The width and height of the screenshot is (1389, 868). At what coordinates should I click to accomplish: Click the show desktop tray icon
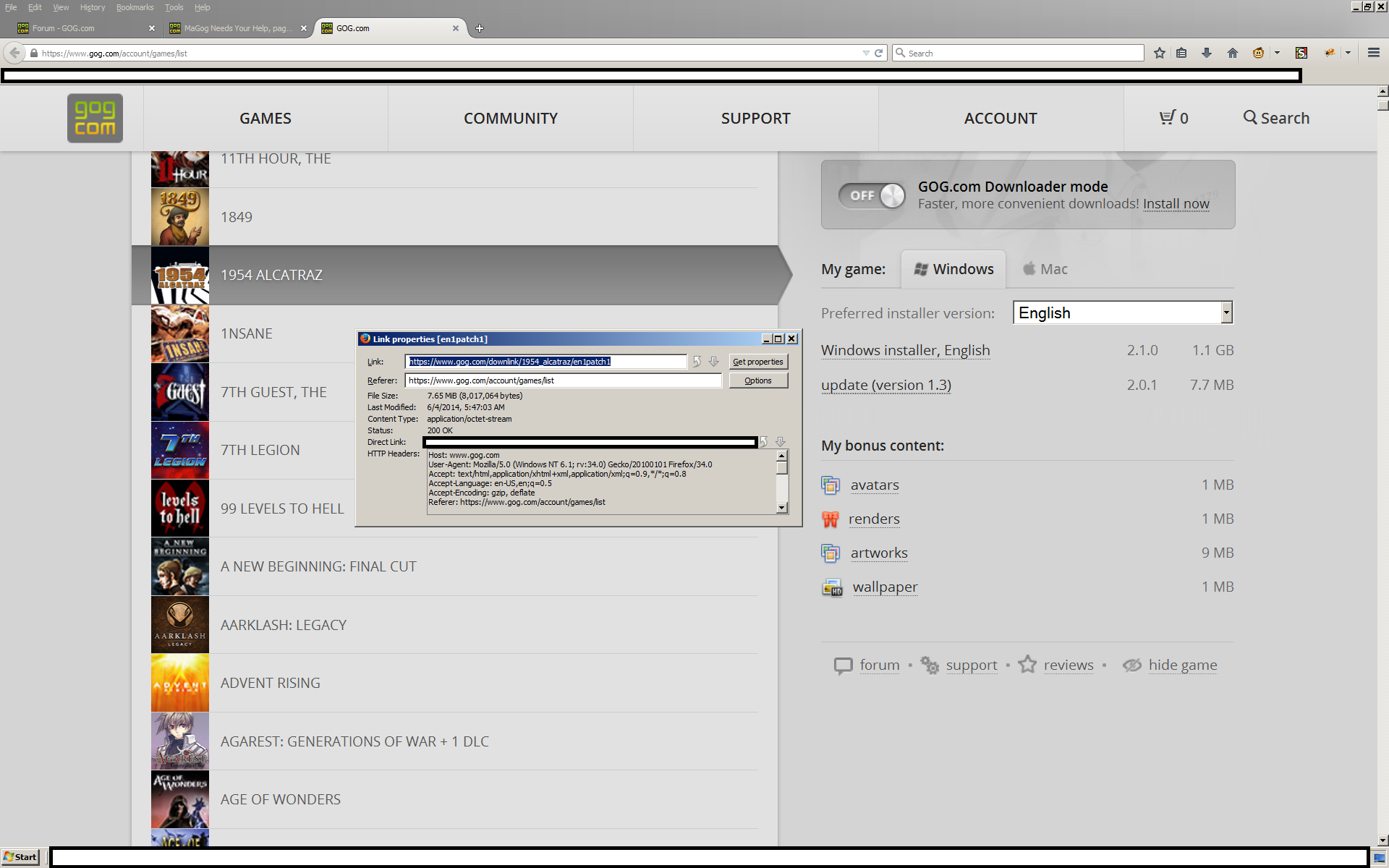click(1379, 858)
